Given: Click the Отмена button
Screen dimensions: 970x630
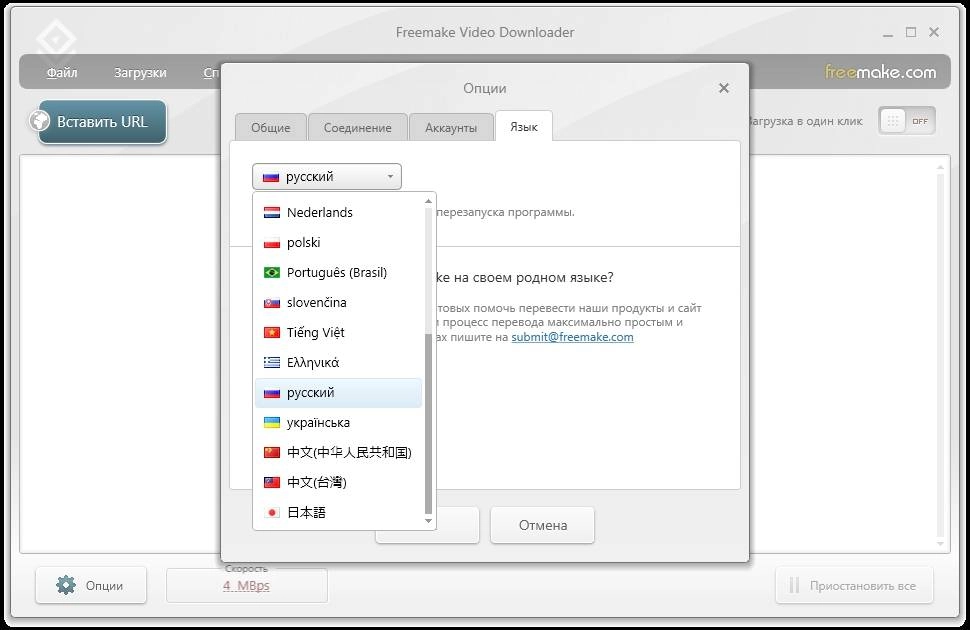Looking at the screenshot, I should 543,525.
